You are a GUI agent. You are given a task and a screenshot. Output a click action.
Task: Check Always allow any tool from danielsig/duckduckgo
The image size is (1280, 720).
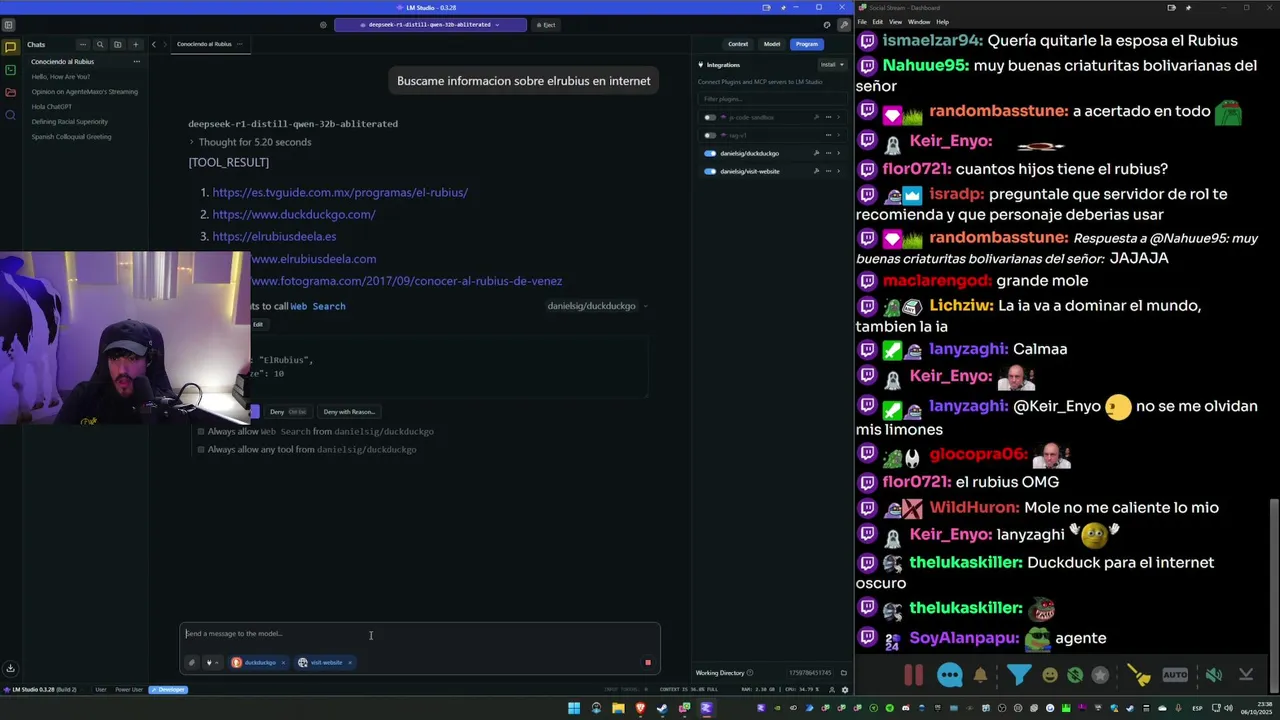pyautogui.click(x=201, y=450)
